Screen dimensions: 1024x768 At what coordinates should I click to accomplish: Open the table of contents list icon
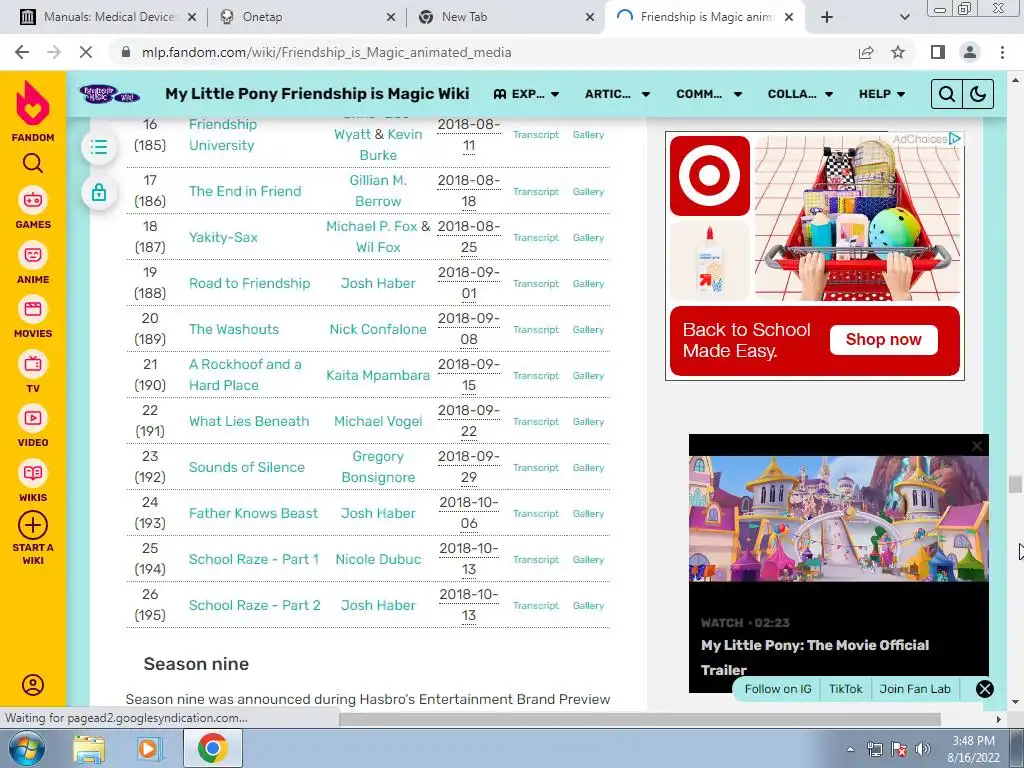click(x=99, y=147)
